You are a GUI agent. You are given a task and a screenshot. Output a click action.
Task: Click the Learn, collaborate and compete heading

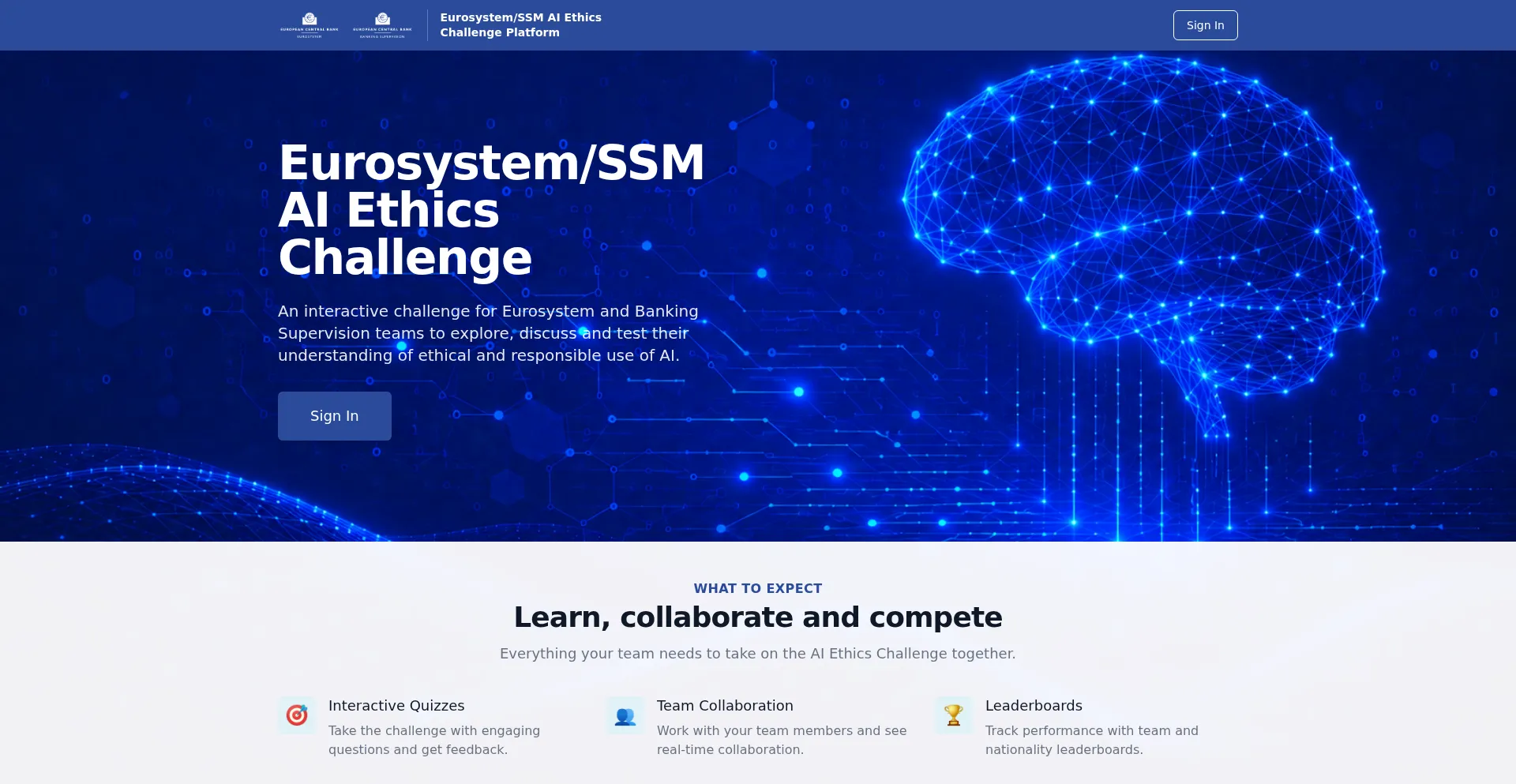(x=758, y=617)
